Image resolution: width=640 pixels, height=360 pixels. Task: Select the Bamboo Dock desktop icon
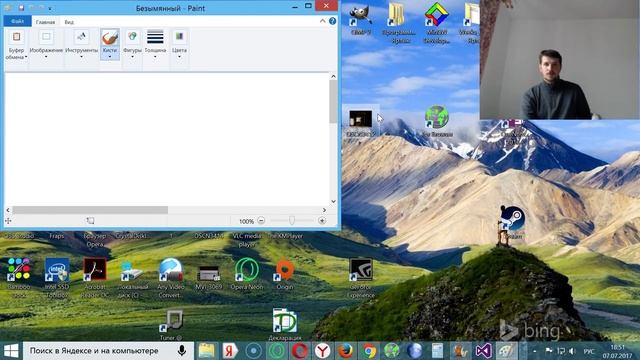[x=18, y=278]
